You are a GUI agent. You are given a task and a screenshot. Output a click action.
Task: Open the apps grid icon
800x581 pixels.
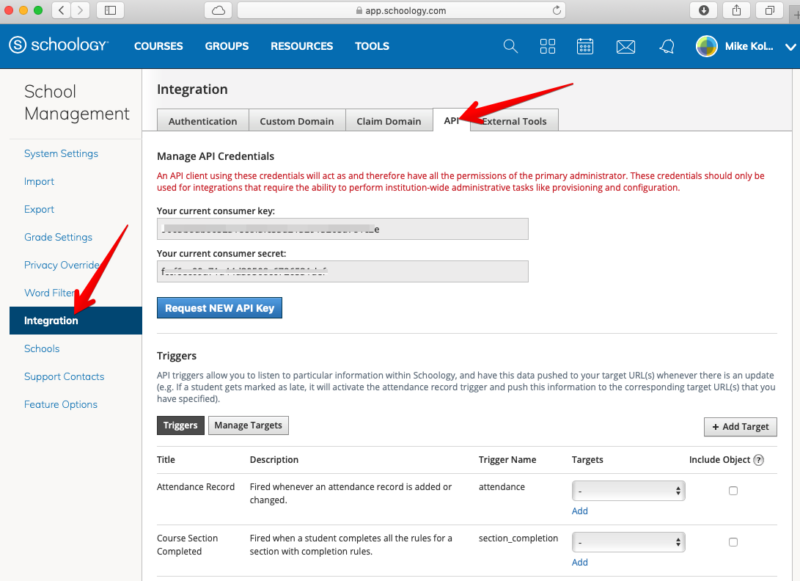point(547,46)
